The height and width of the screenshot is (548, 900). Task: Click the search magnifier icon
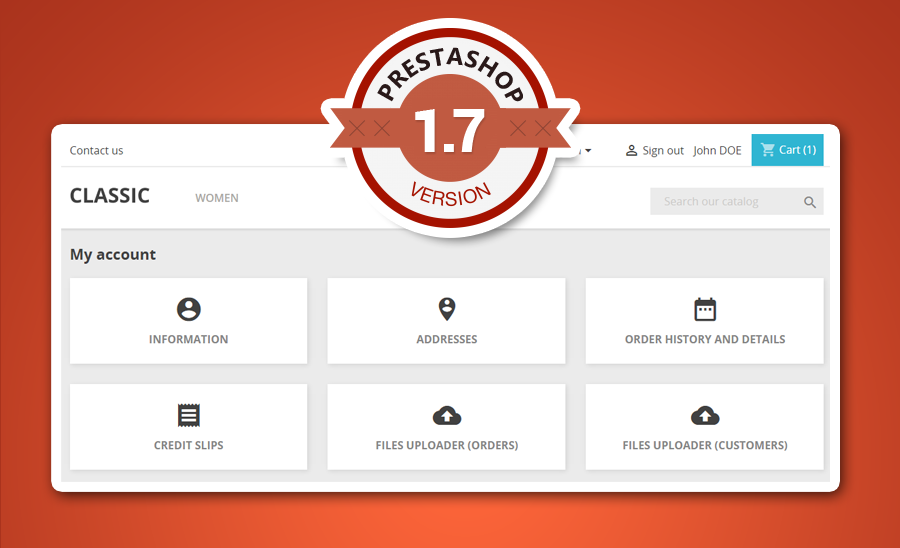pyautogui.click(x=810, y=202)
